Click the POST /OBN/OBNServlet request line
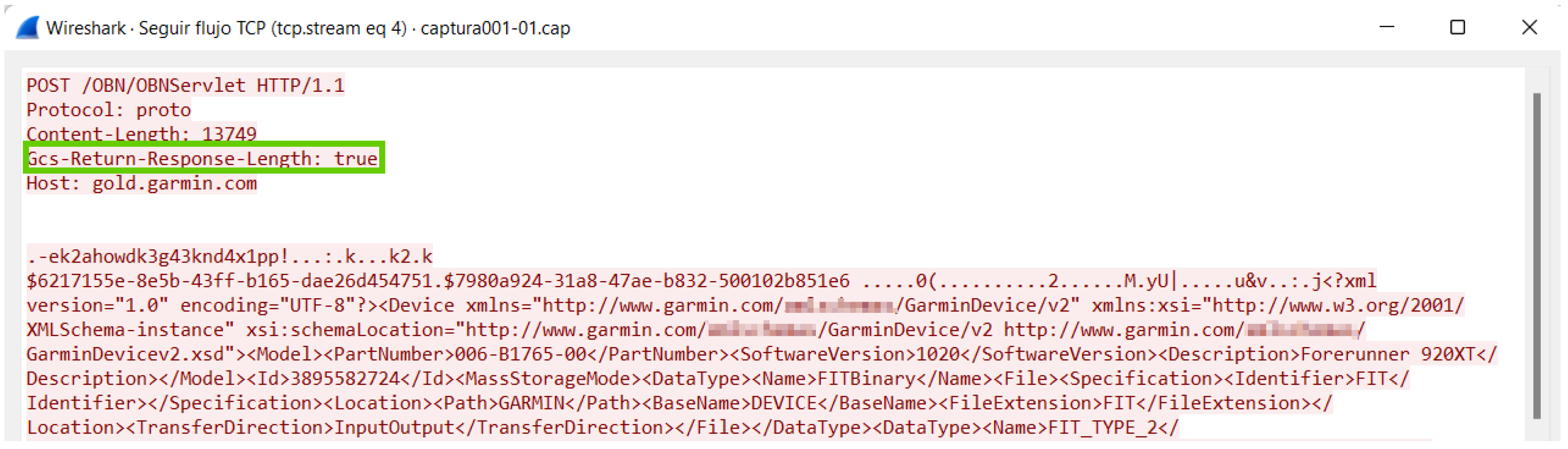 click(185, 85)
